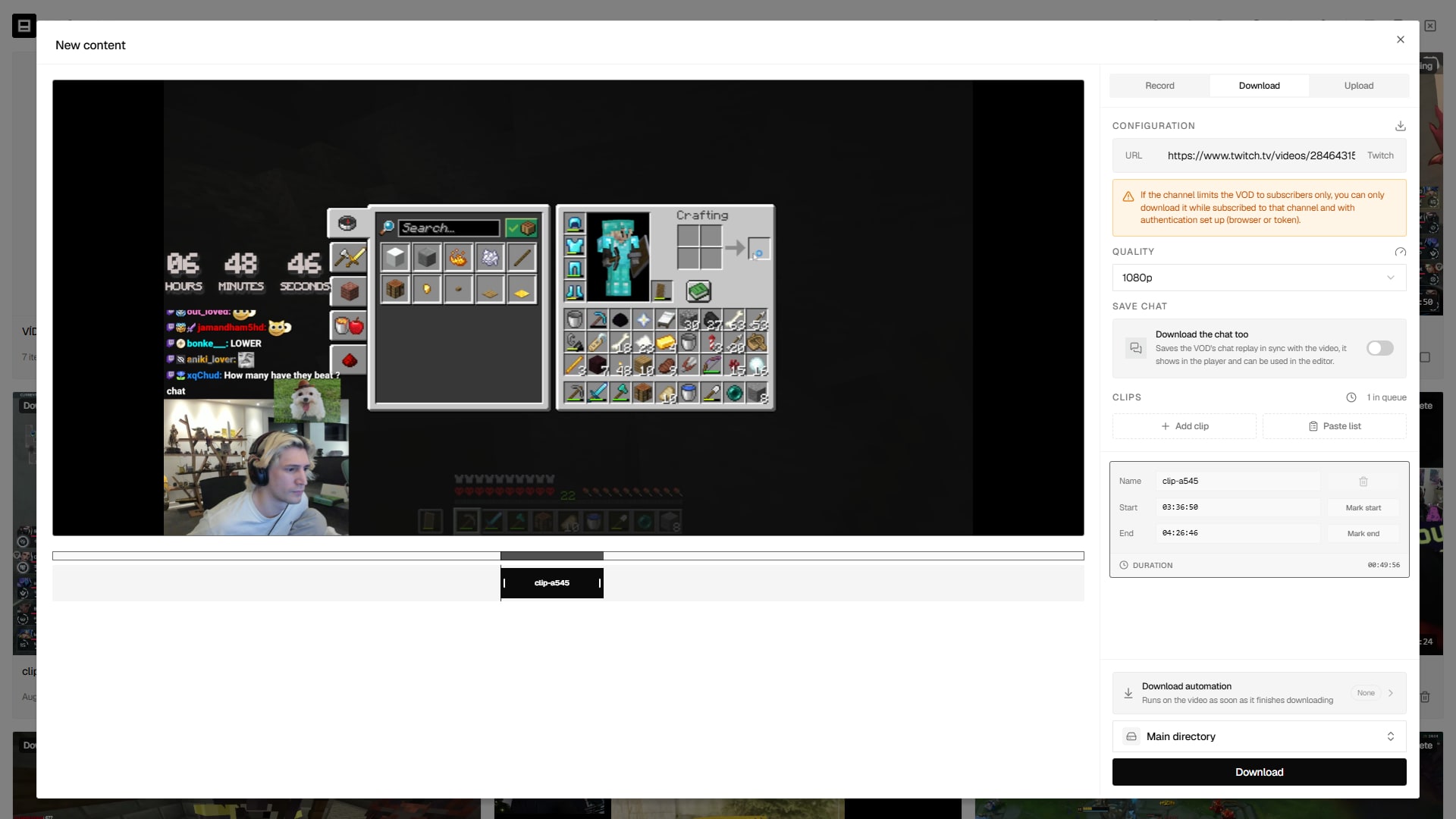Image resolution: width=1456 pixels, height=819 pixels.
Task: Click the selected range on the seek bar
Action: pyautogui.click(x=551, y=556)
